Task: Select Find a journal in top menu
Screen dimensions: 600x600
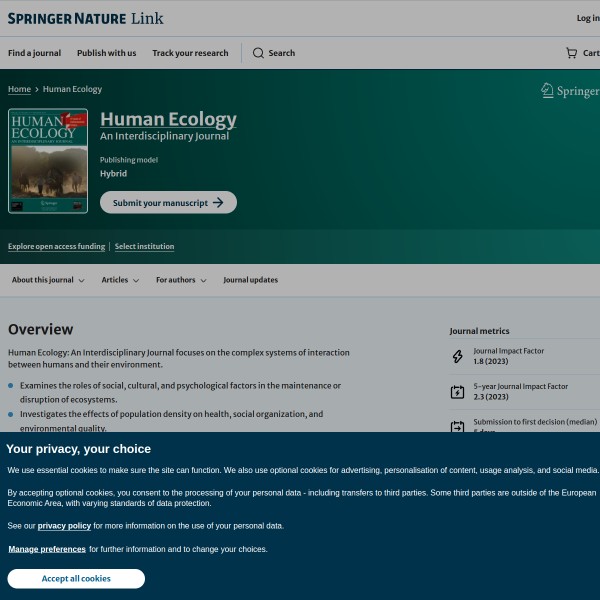Action: 34,53
